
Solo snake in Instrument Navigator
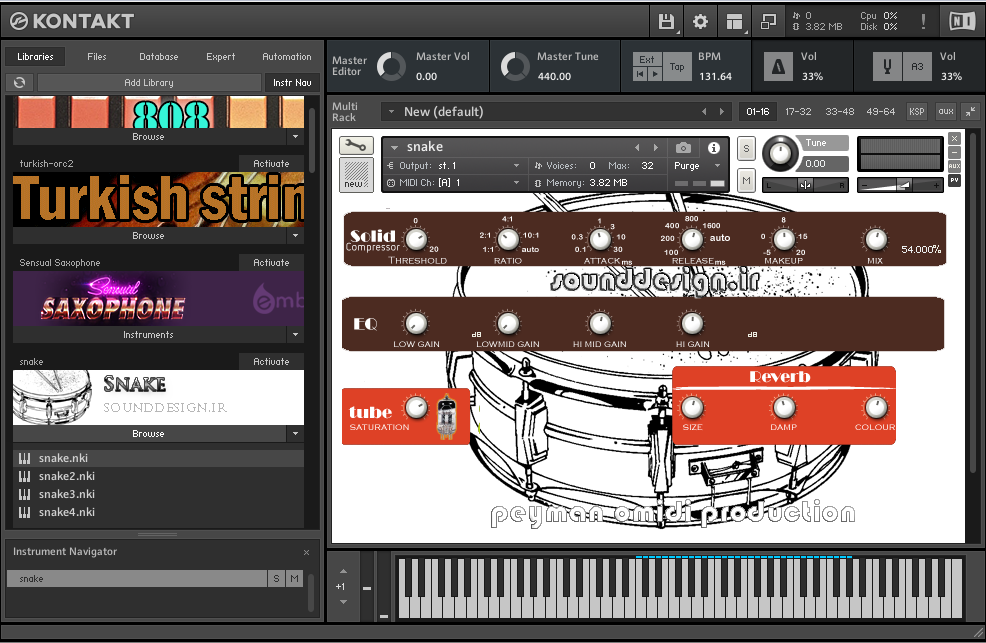tap(276, 579)
